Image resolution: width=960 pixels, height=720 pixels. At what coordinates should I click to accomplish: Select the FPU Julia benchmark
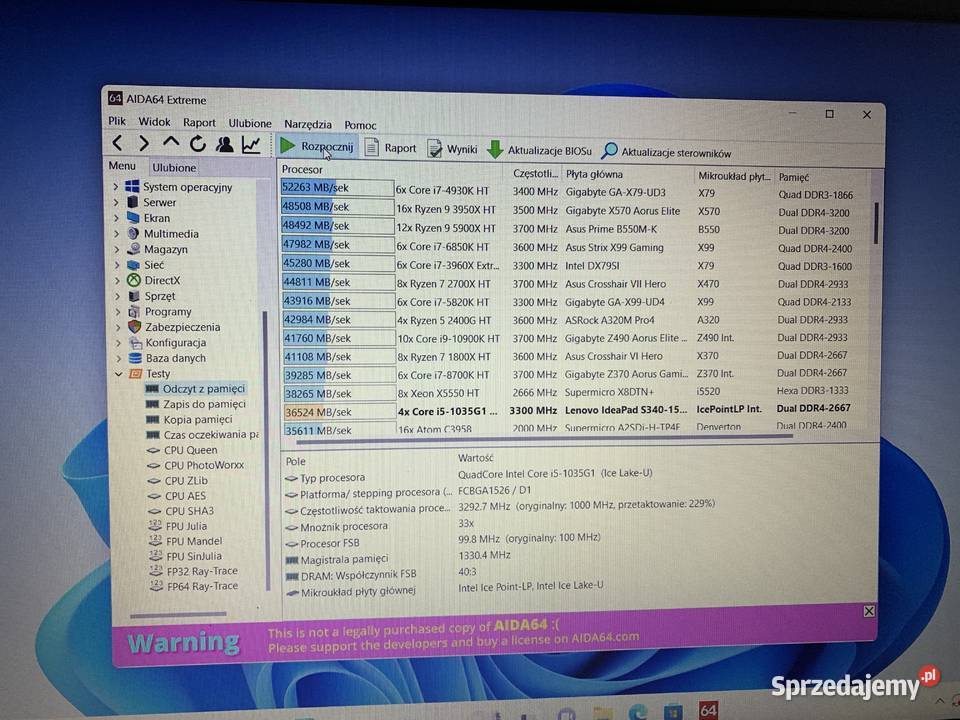[x=178, y=526]
